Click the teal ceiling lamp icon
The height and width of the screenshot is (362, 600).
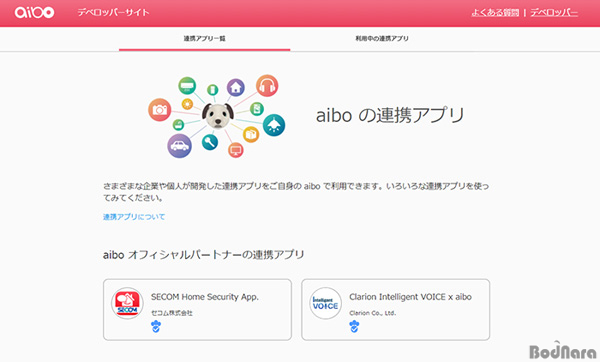[274, 125]
